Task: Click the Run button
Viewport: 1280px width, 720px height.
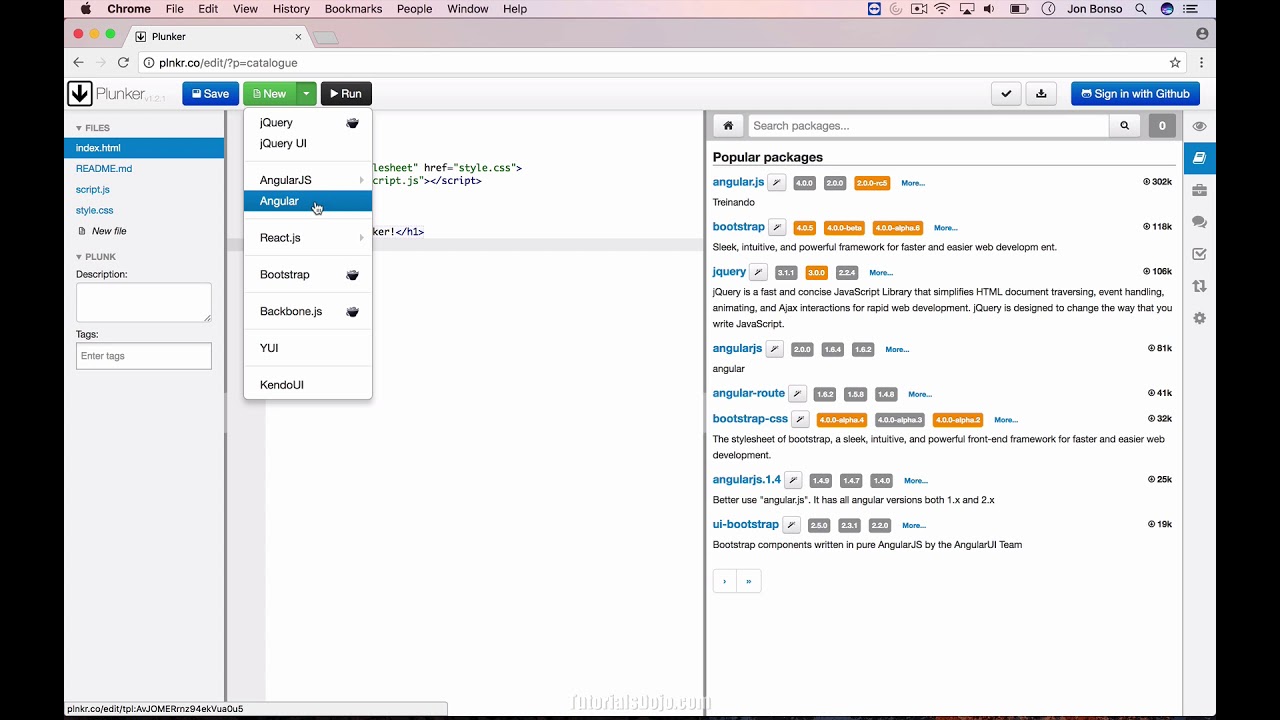Action: pyautogui.click(x=346, y=94)
